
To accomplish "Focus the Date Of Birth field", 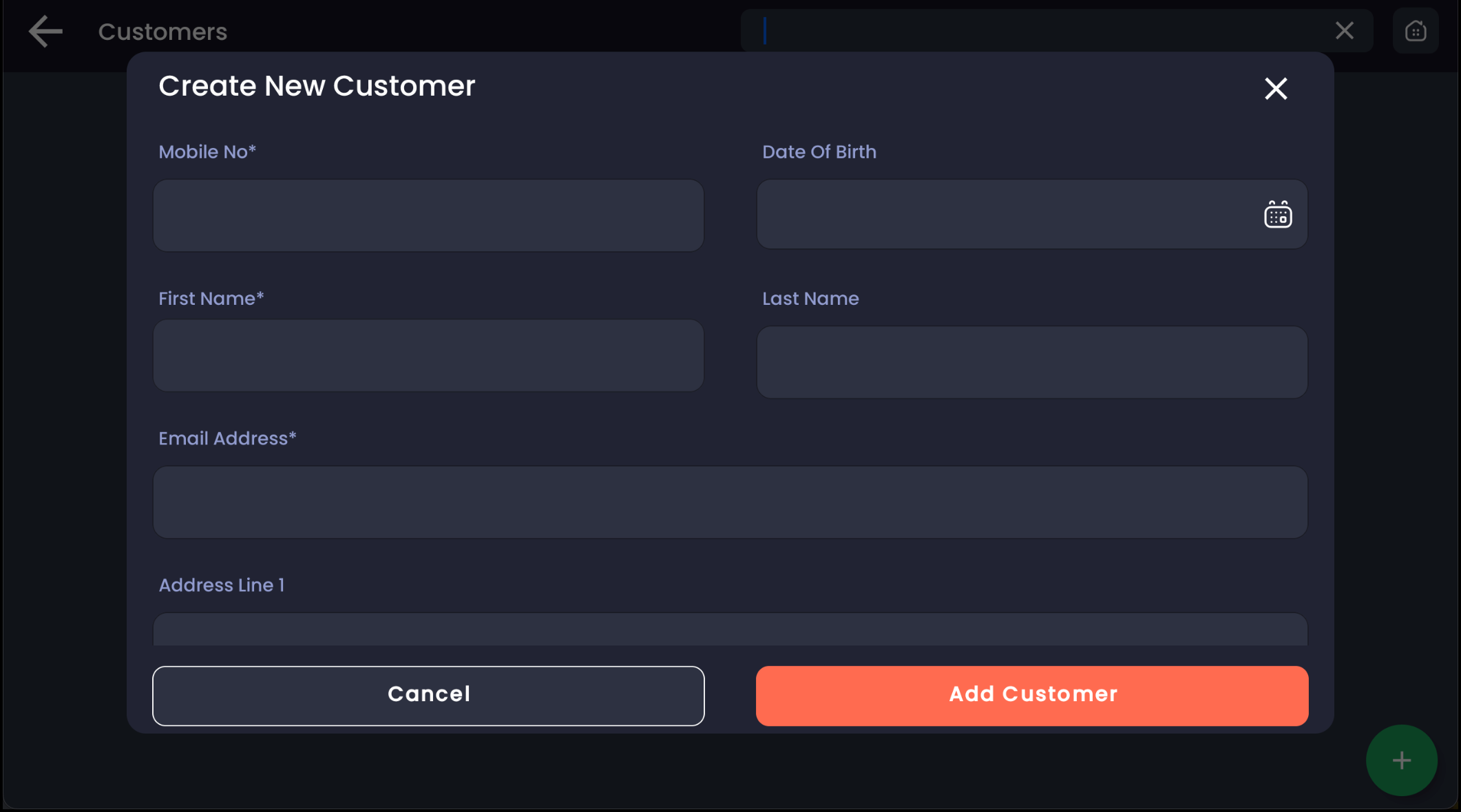I will click(x=1005, y=215).
